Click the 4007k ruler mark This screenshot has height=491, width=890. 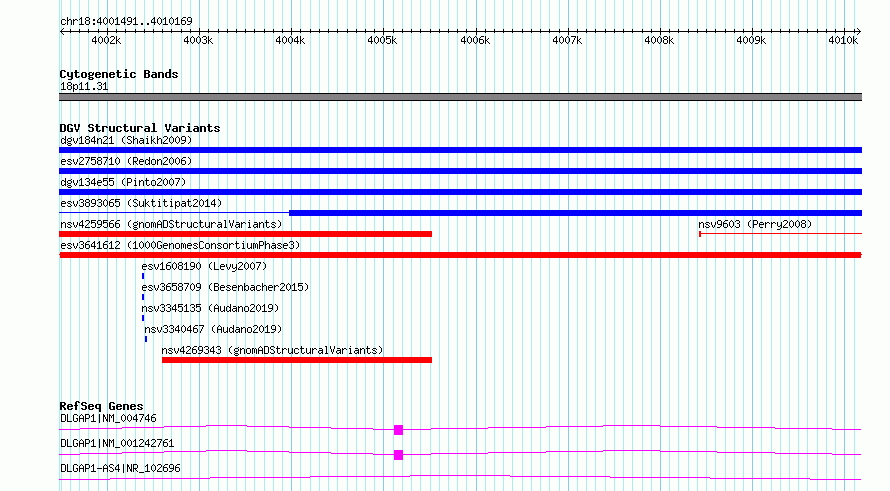[x=567, y=40]
